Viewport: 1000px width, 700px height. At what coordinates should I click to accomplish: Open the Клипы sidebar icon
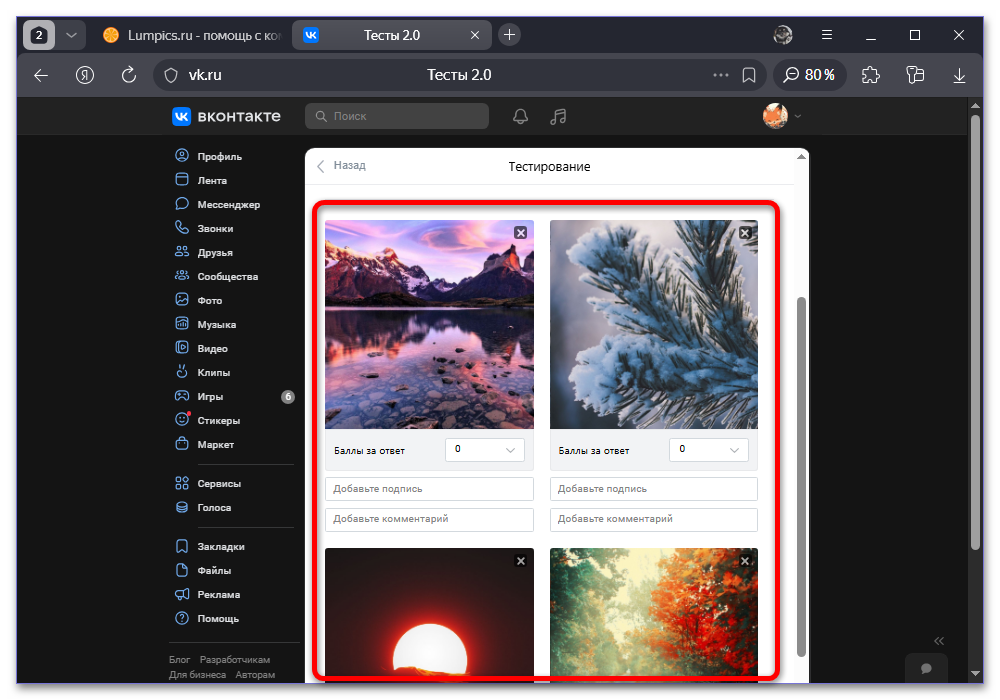182,372
